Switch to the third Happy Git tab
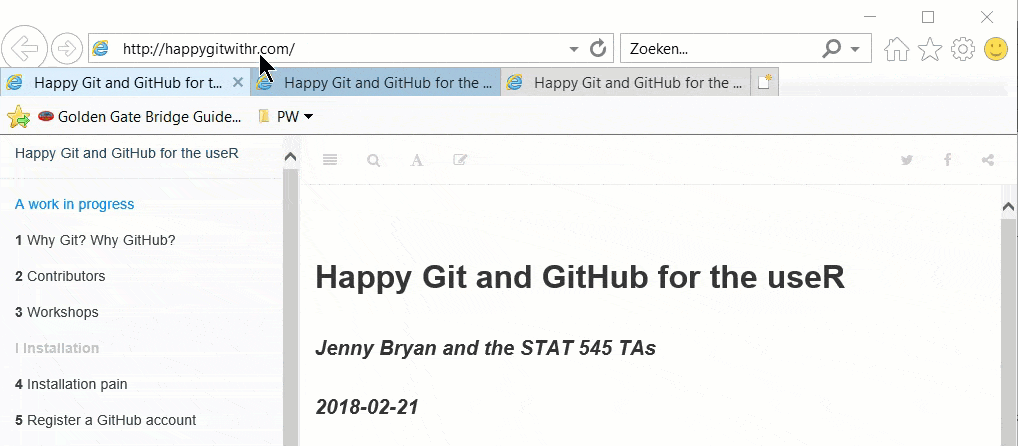1018x446 pixels. (626, 82)
